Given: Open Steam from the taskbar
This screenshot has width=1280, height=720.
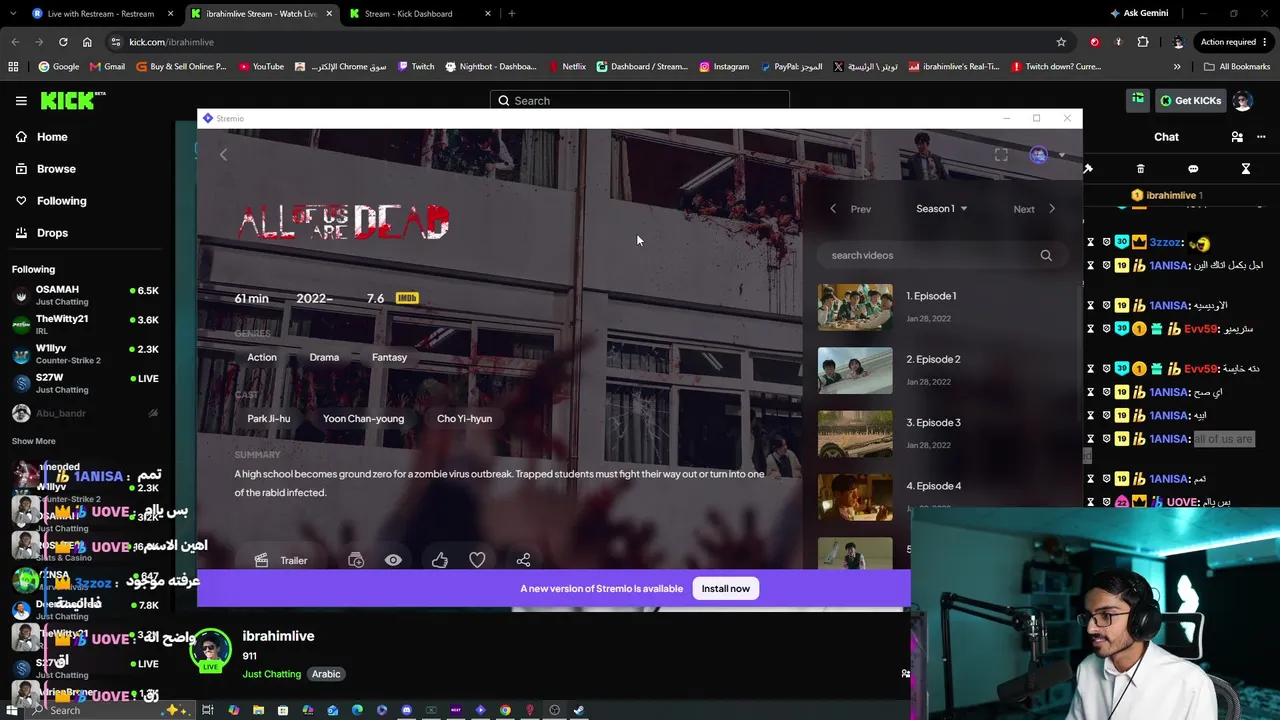Looking at the screenshot, I should point(578,710).
